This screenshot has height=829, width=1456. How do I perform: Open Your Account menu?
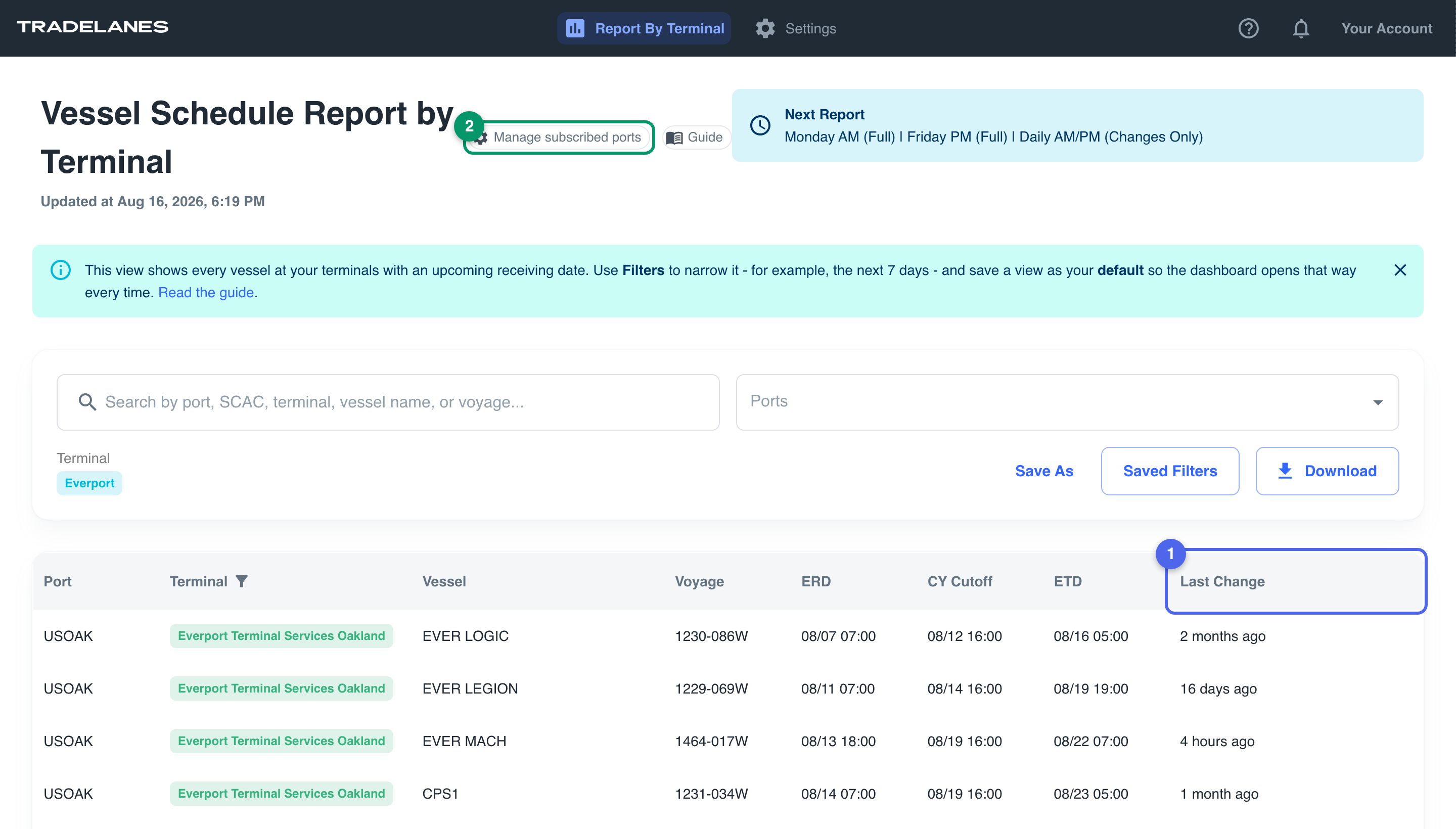click(1387, 28)
